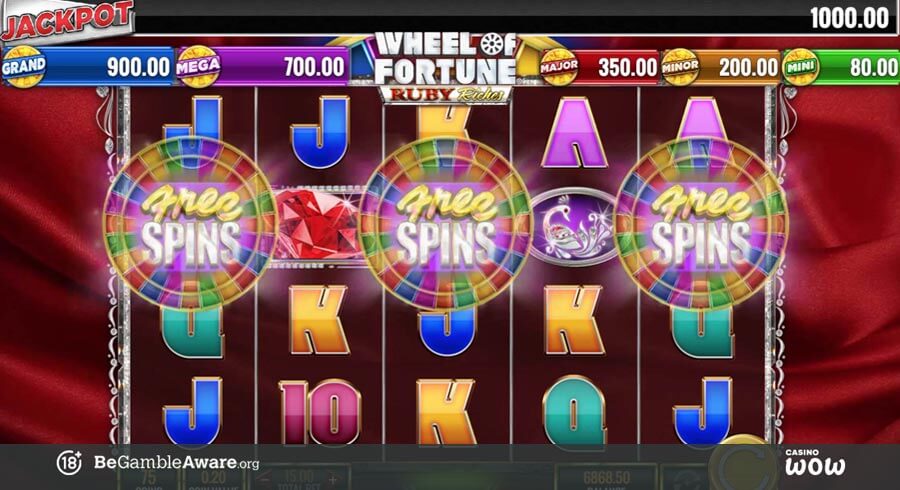900x490 pixels.
Task: Open the BeGambleAware.org link
Action: click(176, 462)
